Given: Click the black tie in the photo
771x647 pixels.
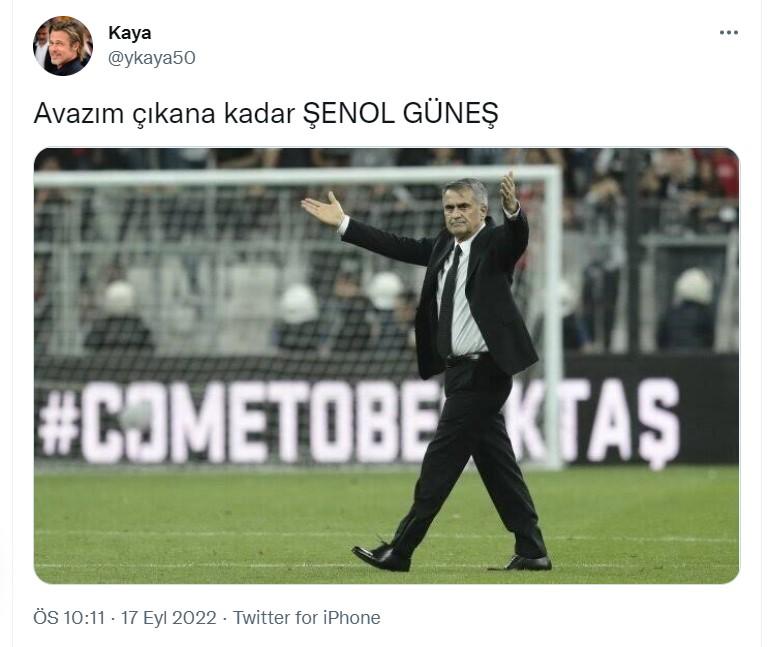Looking at the screenshot, I should point(449,300).
